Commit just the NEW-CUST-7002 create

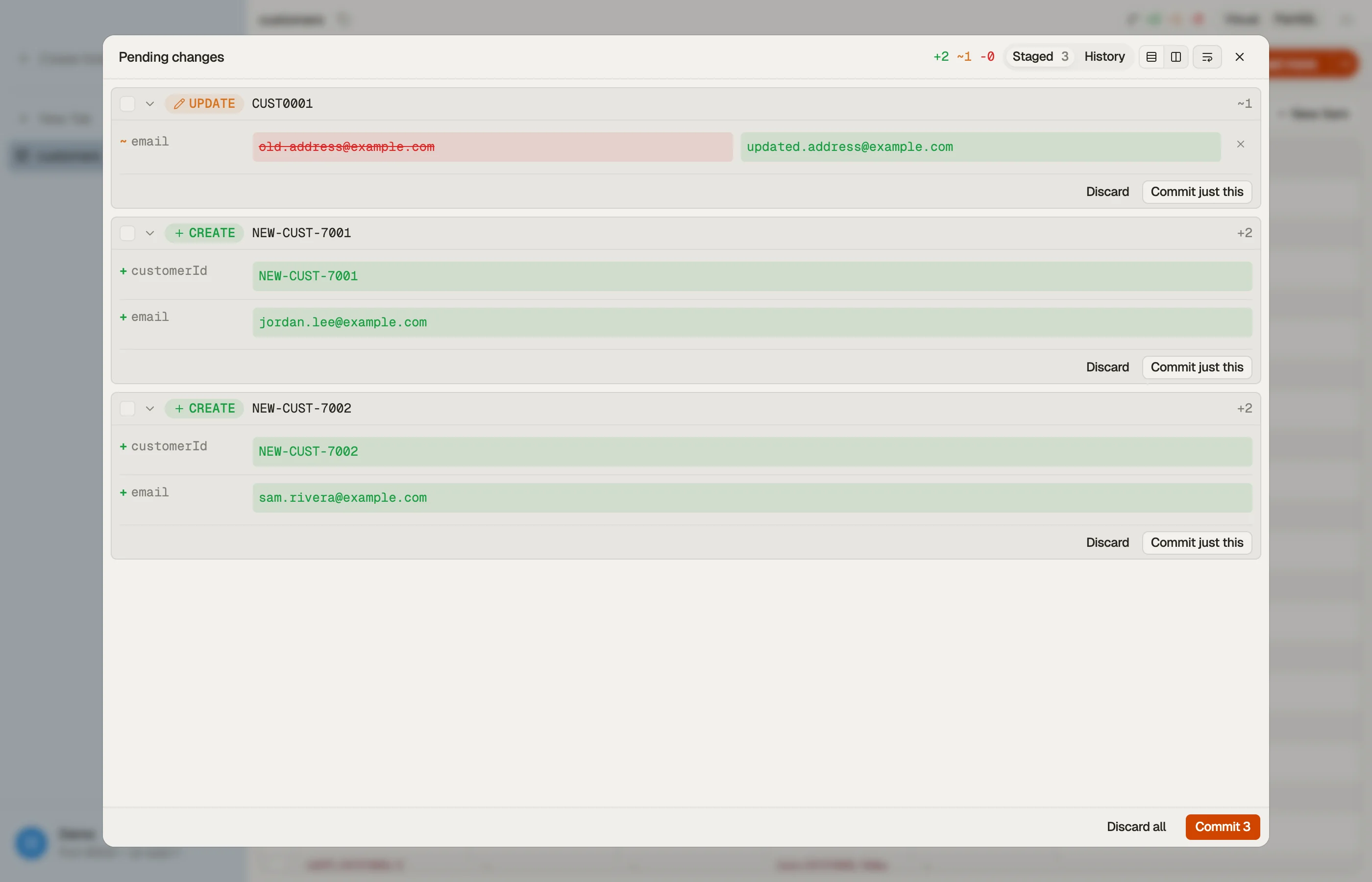[x=1197, y=542]
